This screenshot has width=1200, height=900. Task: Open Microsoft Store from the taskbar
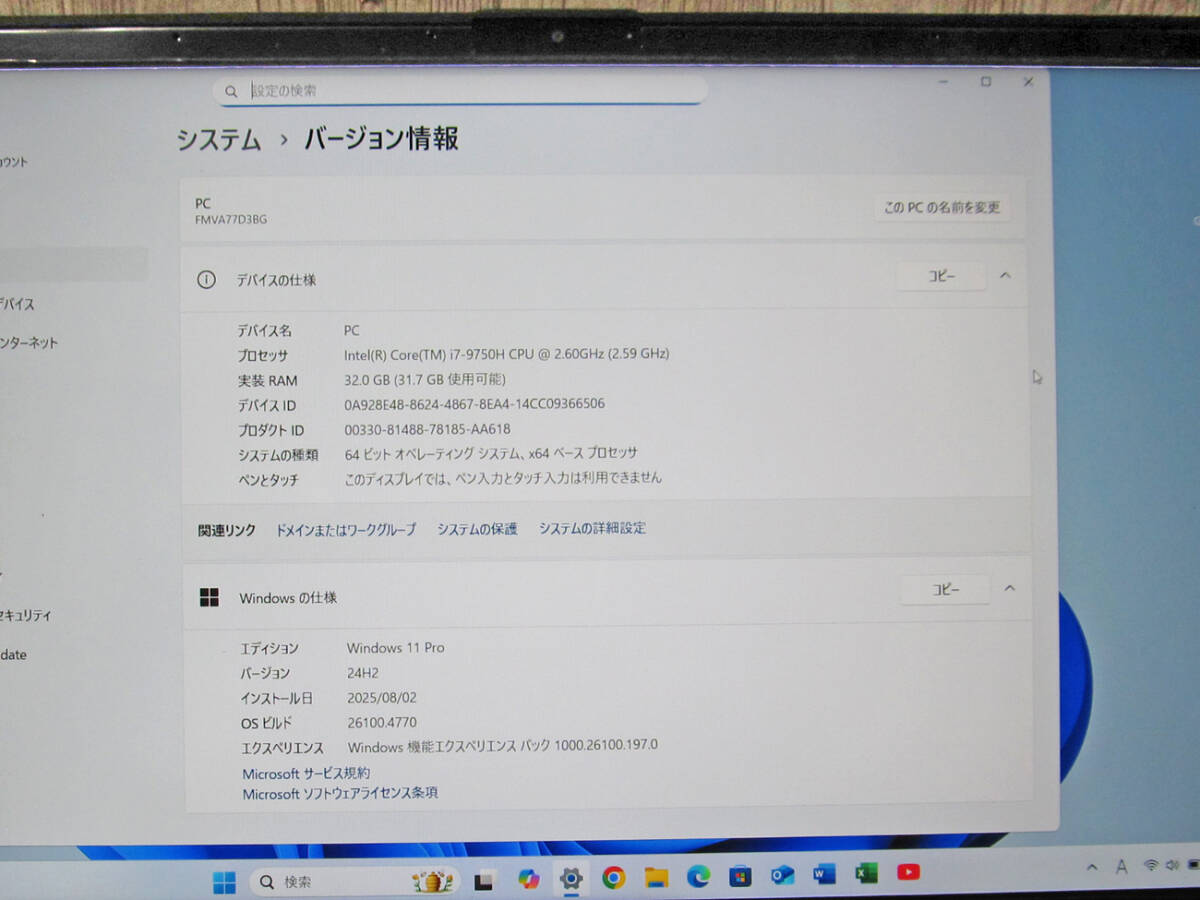(740, 876)
